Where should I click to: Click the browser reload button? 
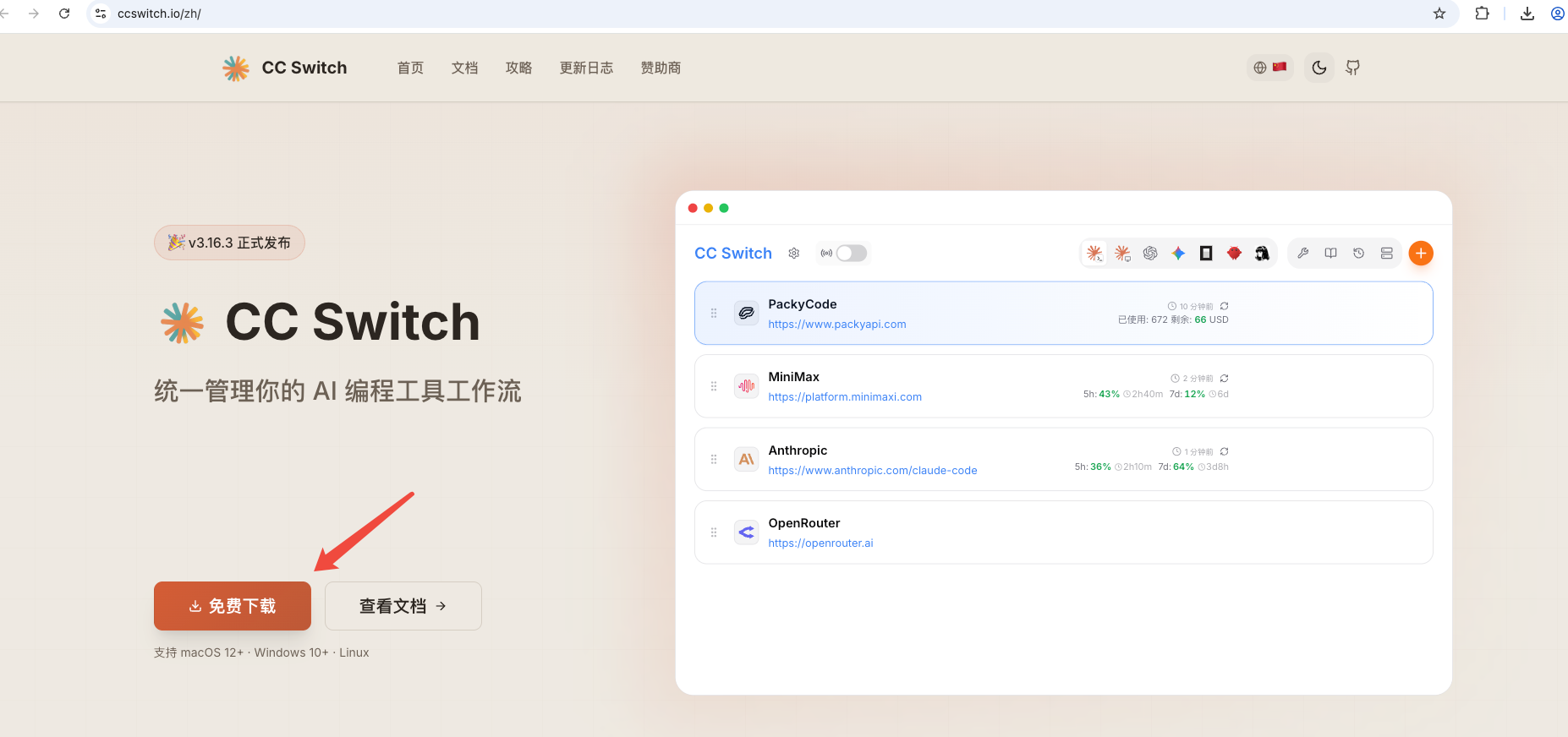pos(64,14)
